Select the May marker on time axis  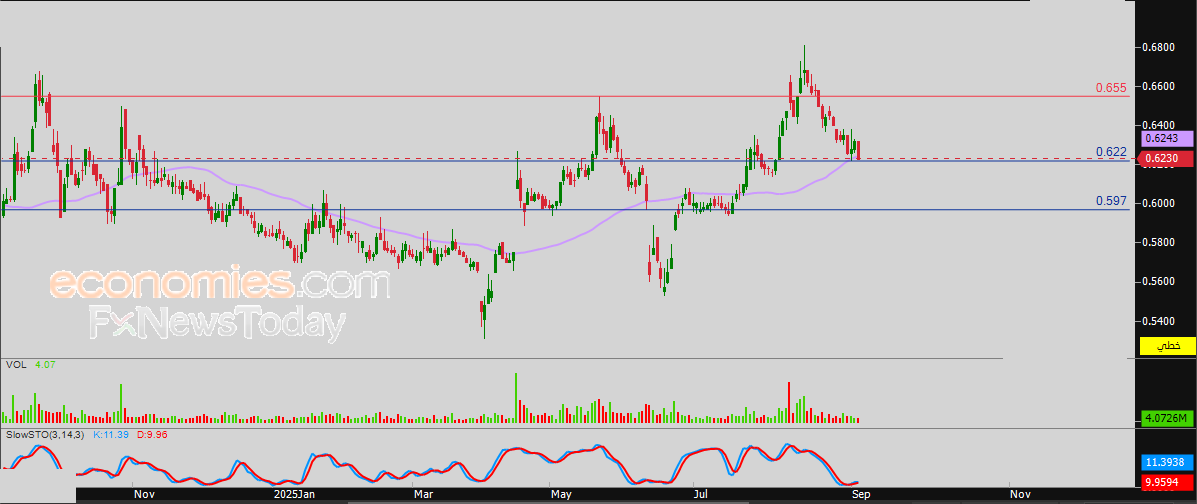[562, 494]
